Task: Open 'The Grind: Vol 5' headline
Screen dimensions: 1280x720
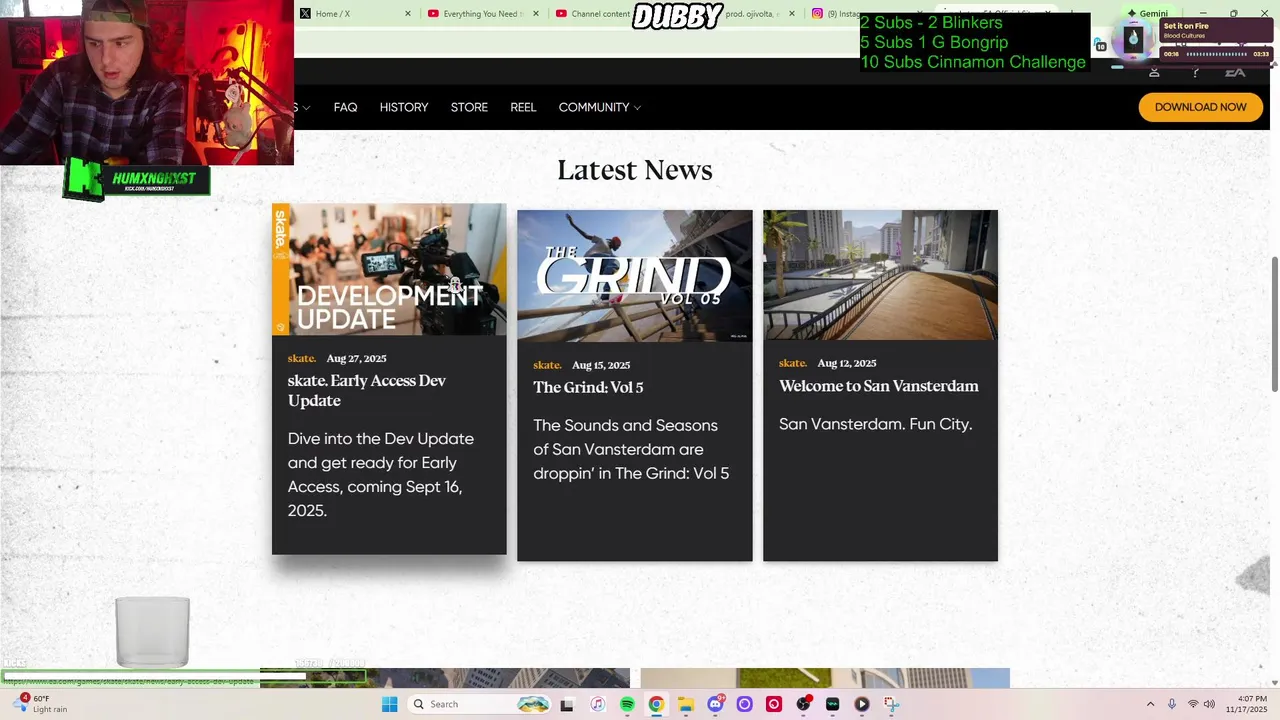Action: coord(588,387)
